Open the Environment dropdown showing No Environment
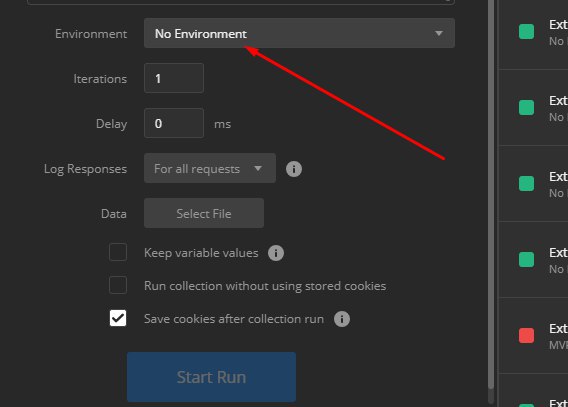 (299, 33)
